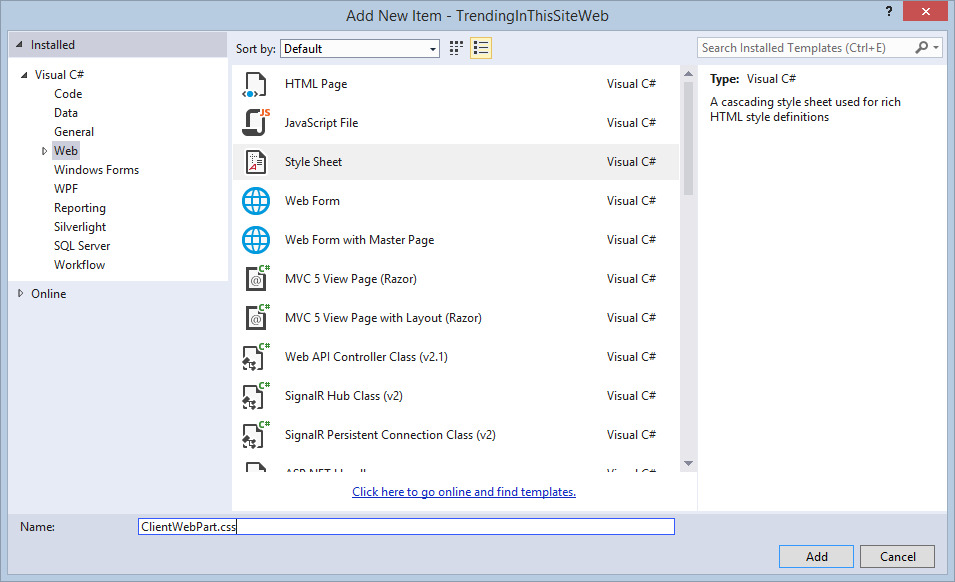The height and width of the screenshot is (582, 955).
Task: Select the Style Sheet row text
Action: [314, 162]
